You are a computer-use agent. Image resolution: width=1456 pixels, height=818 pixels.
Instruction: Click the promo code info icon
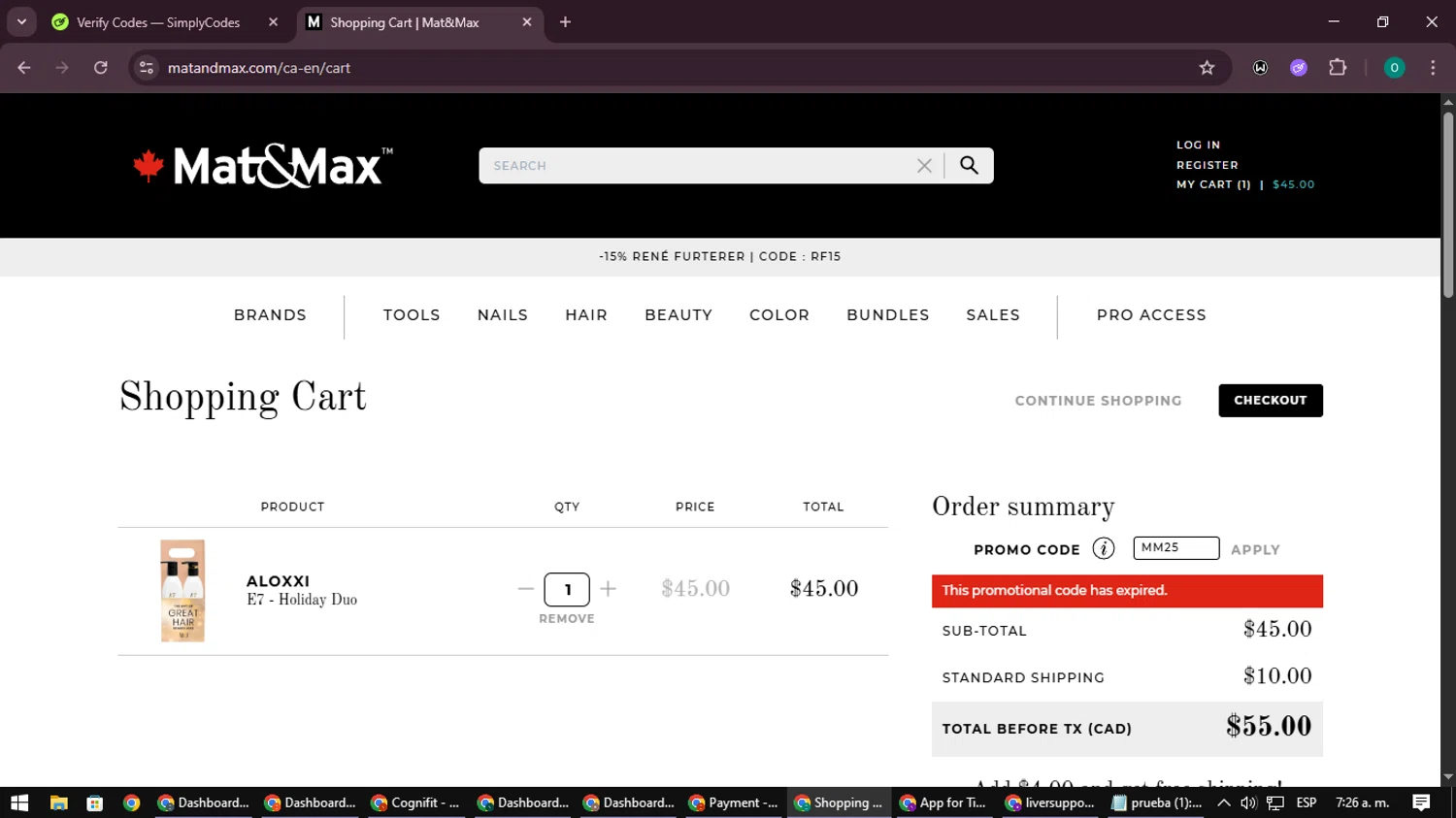[x=1104, y=548]
